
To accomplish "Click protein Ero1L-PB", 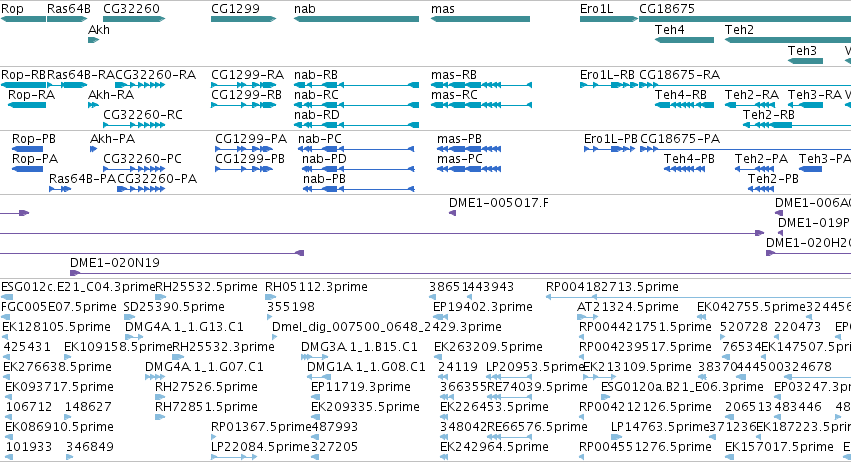I will point(611,139).
